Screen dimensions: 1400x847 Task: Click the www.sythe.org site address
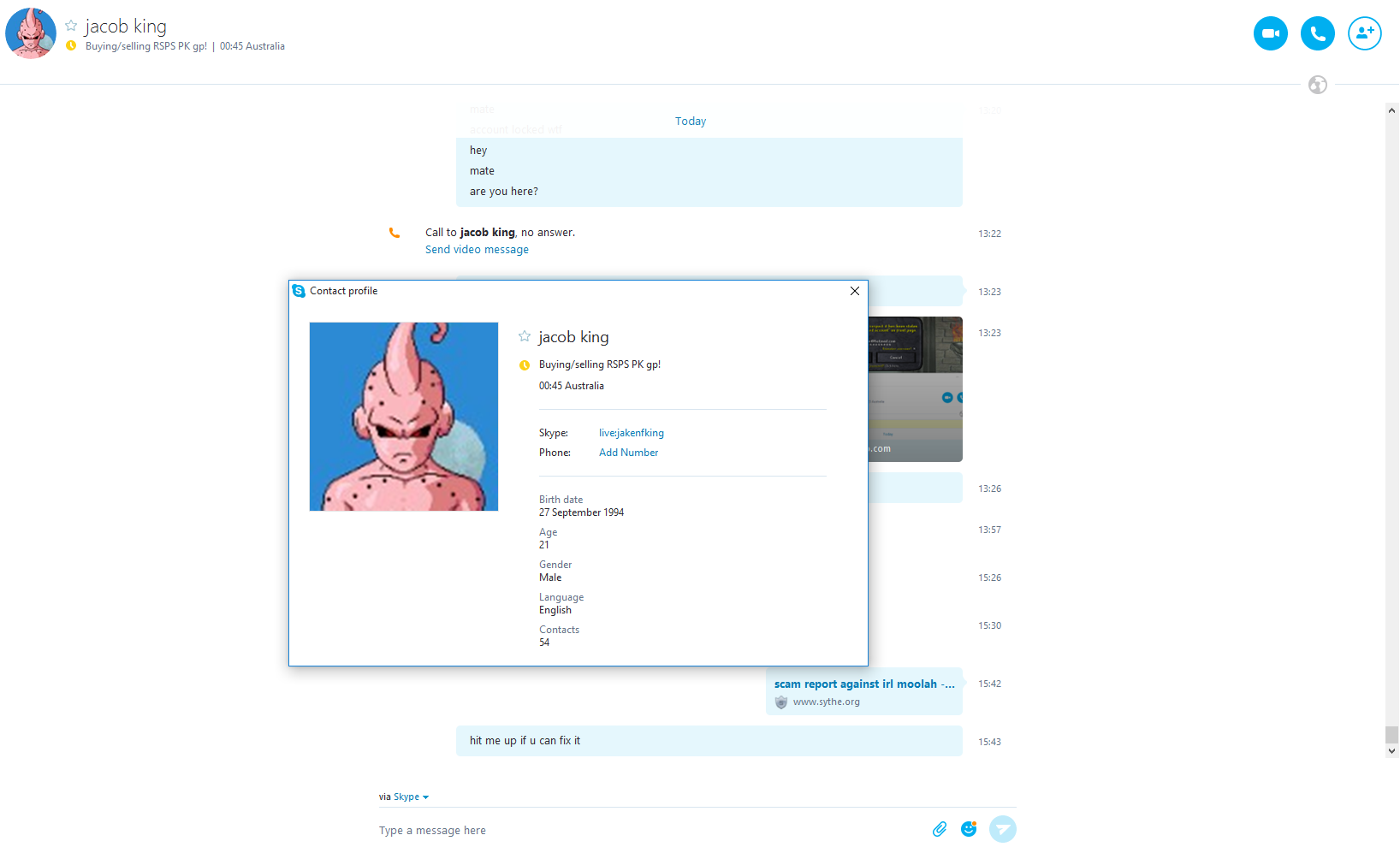point(827,702)
